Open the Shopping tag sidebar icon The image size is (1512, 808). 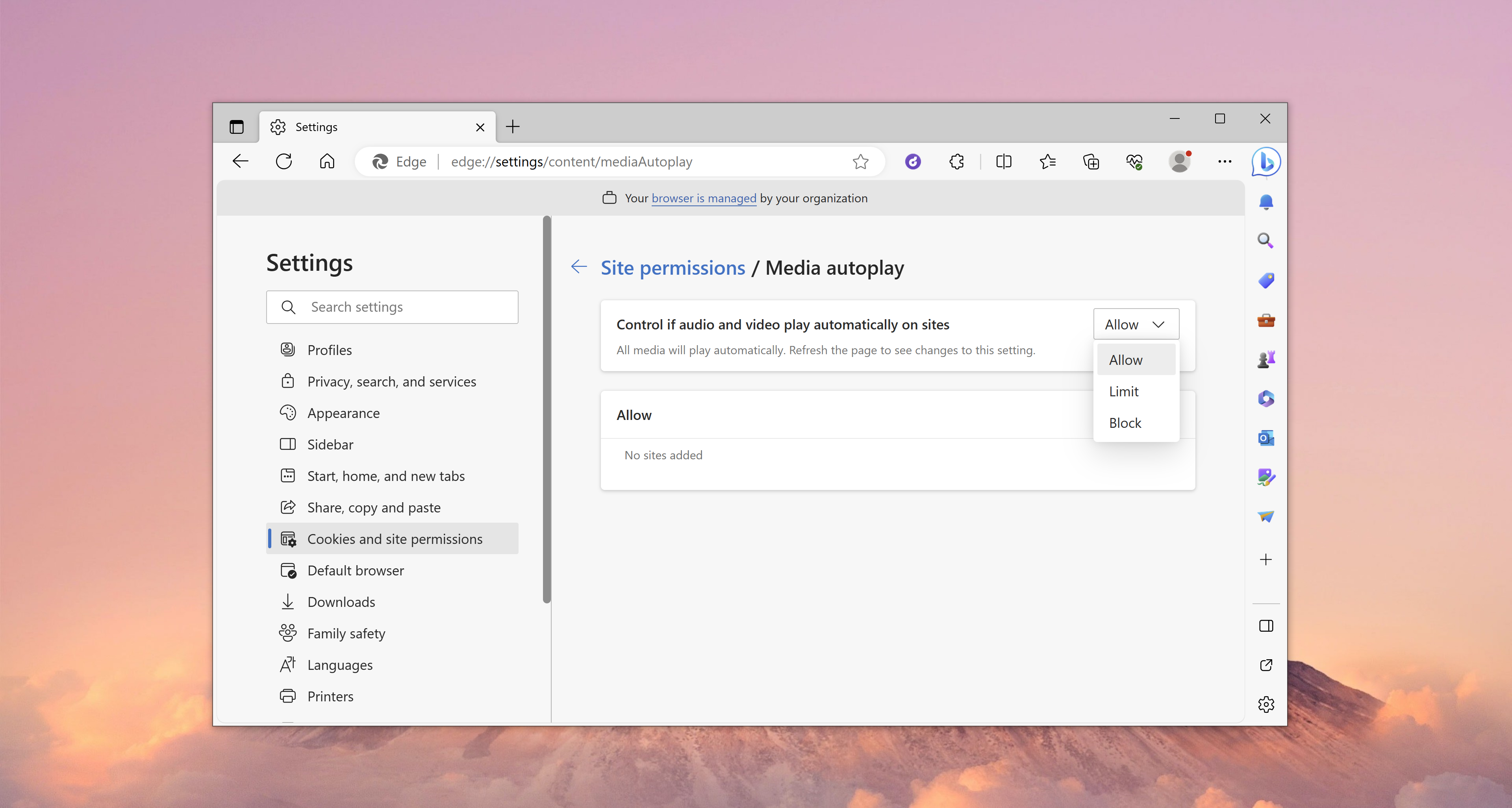(1266, 281)
